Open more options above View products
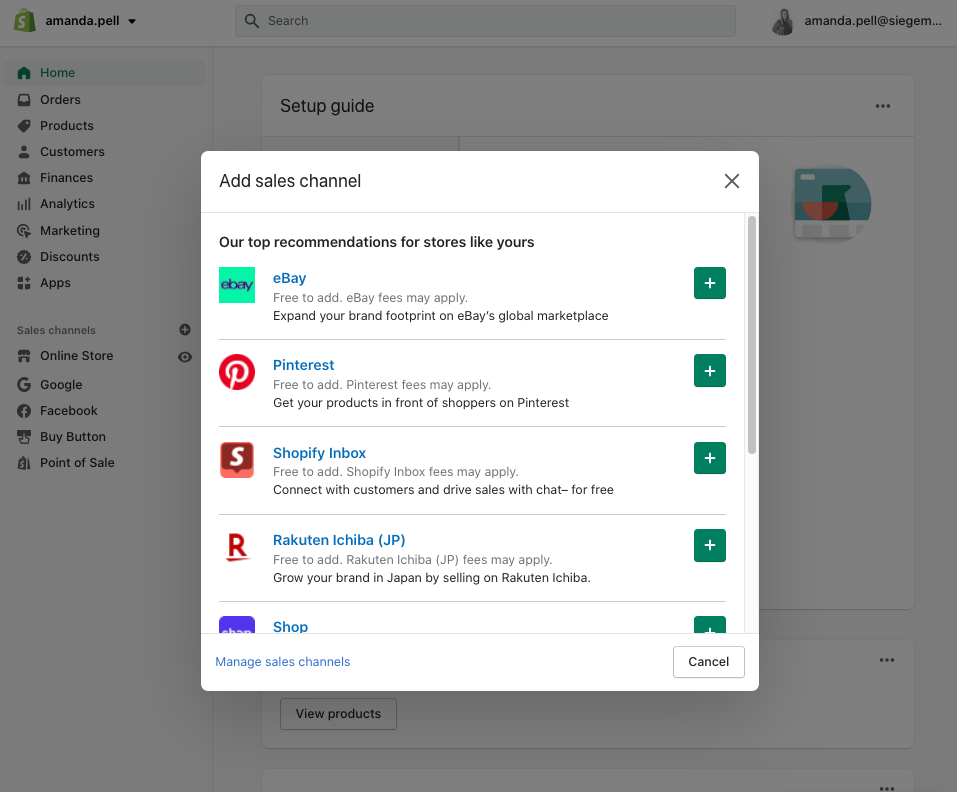 click(887, 660)
